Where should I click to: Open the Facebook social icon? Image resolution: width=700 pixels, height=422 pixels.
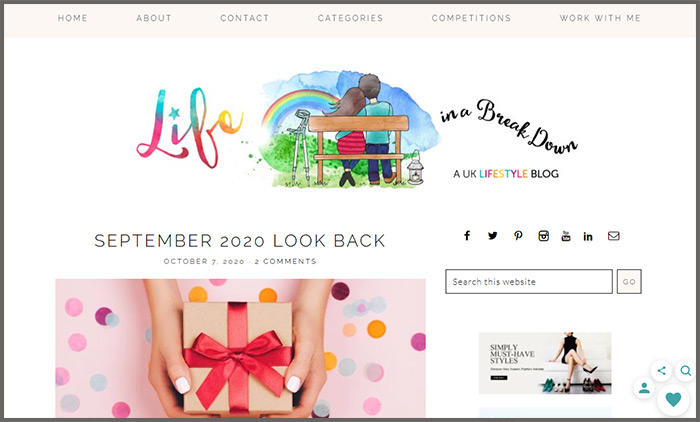coord(467,236)
